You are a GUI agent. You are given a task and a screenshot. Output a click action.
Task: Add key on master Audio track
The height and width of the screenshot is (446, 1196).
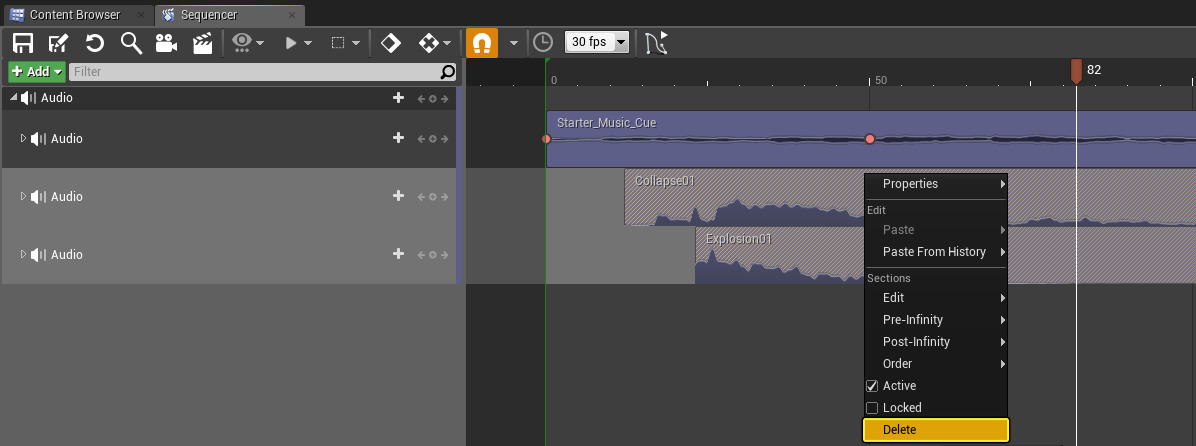click(x=432, y=98)
